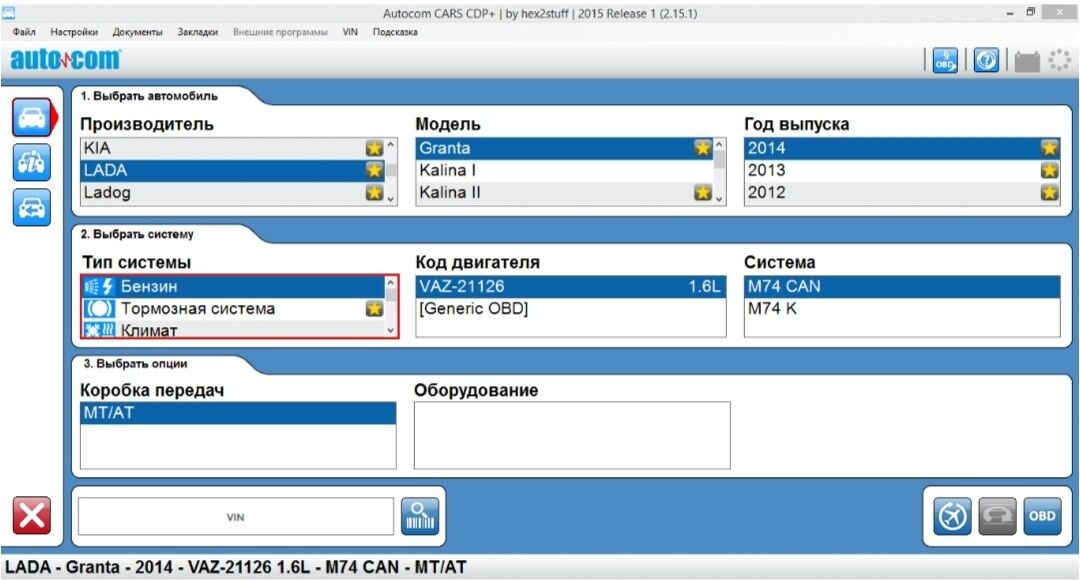Toggle favorite star for Тормозная система
Viewport: 1080px width, 580px height.
click(x=374, y=309)
